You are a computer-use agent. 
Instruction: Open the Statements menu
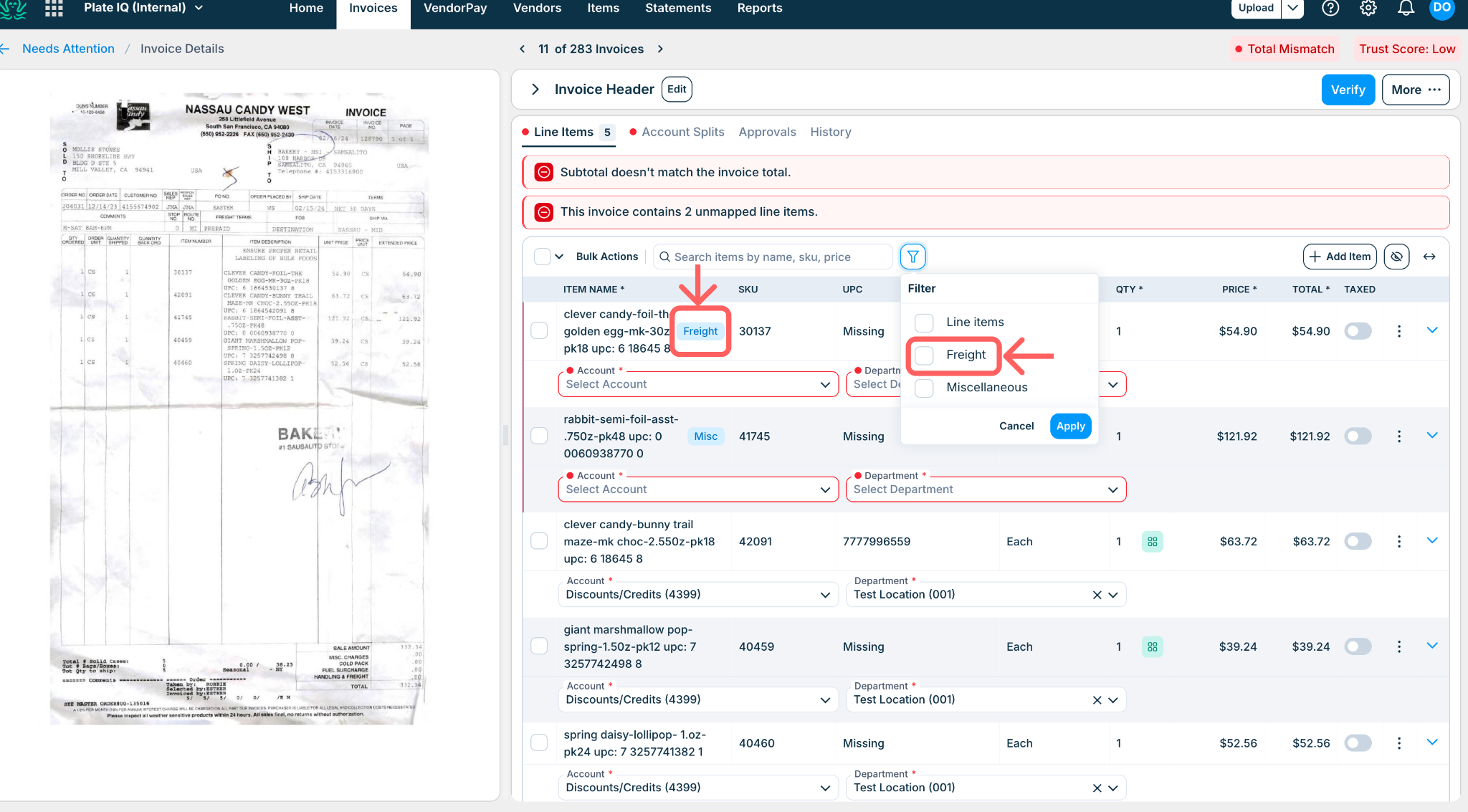tap(678, 8)
